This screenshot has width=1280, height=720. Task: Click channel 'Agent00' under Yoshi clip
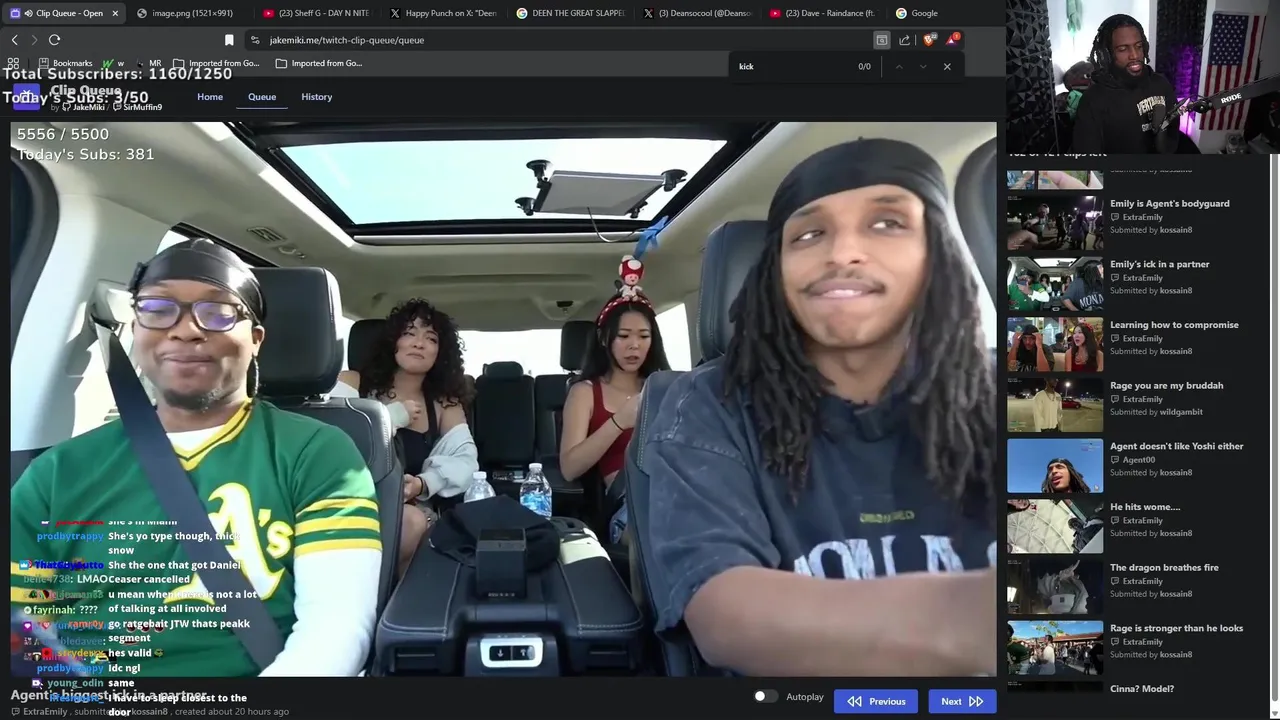click(1139, 460)
